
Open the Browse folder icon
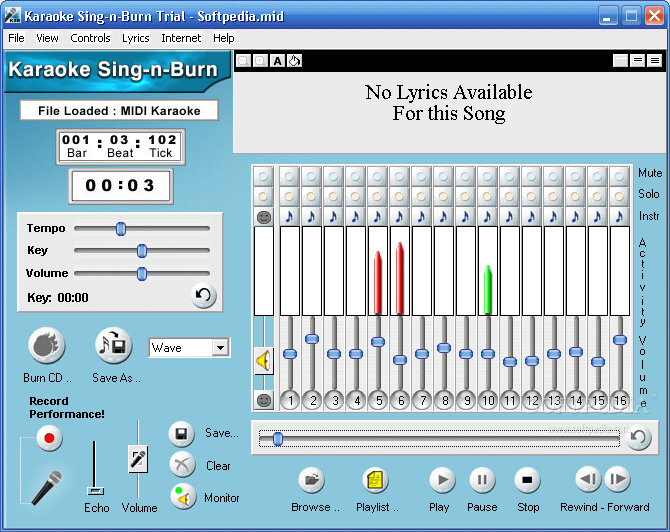(x=311, y=480)
